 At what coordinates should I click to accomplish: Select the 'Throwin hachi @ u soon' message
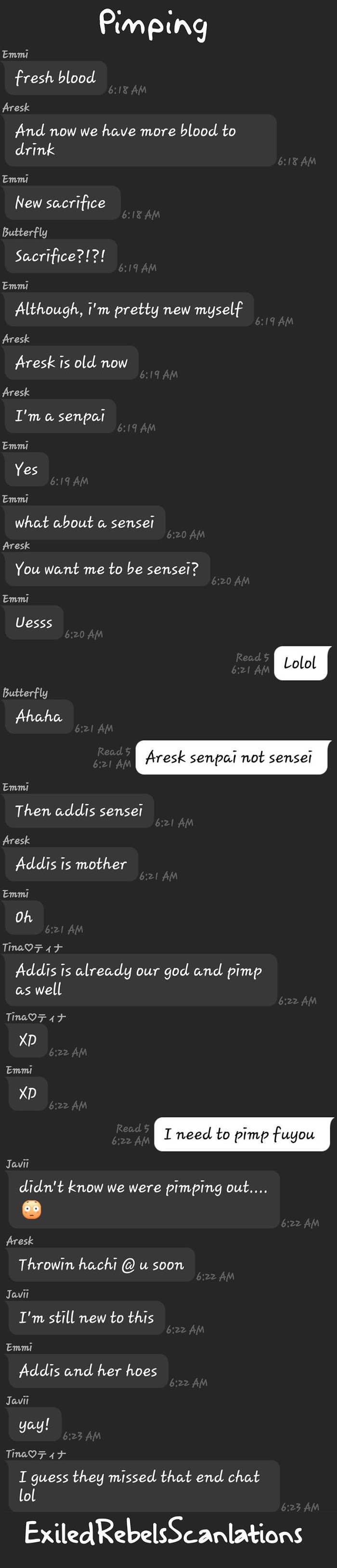101,1264
